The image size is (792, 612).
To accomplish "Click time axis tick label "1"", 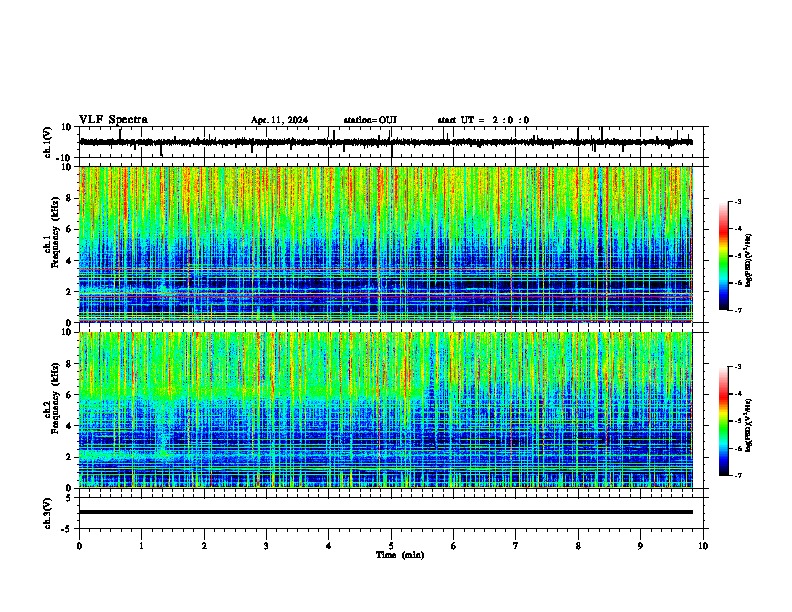I will click(x=141, y=546).
